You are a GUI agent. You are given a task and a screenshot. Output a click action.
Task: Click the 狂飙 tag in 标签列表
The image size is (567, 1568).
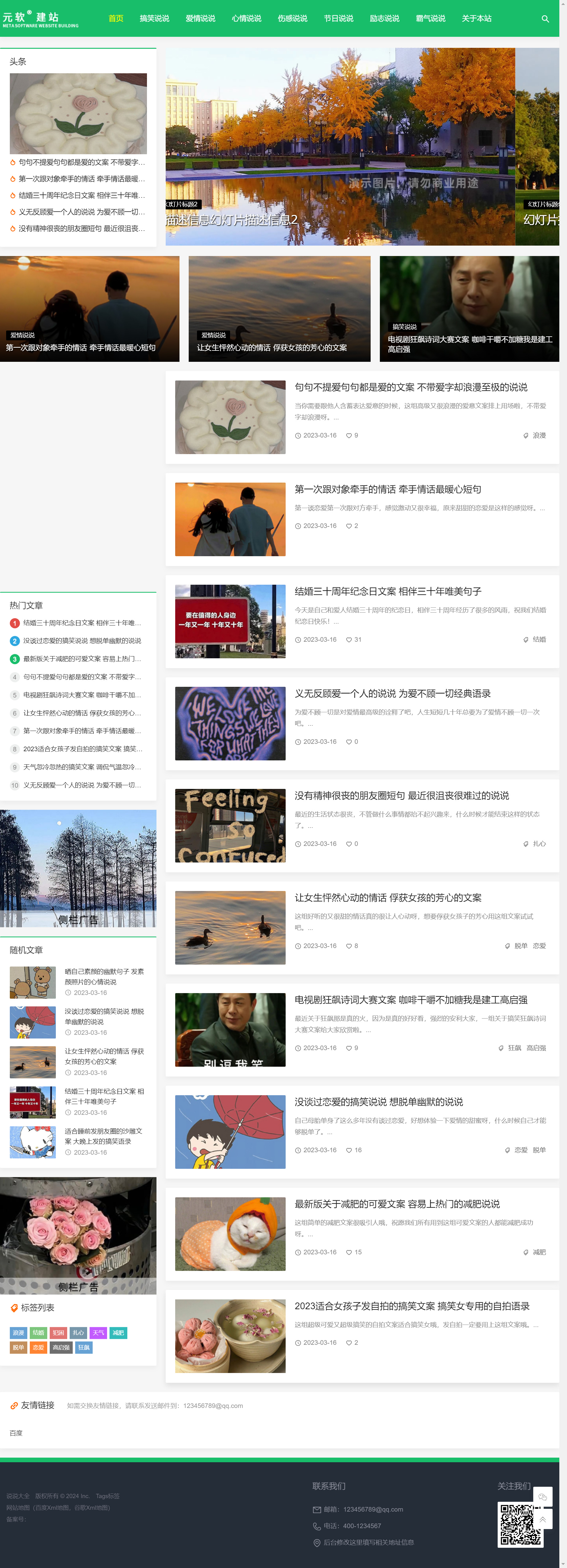pyautogui.click(x=83, y=1348)
